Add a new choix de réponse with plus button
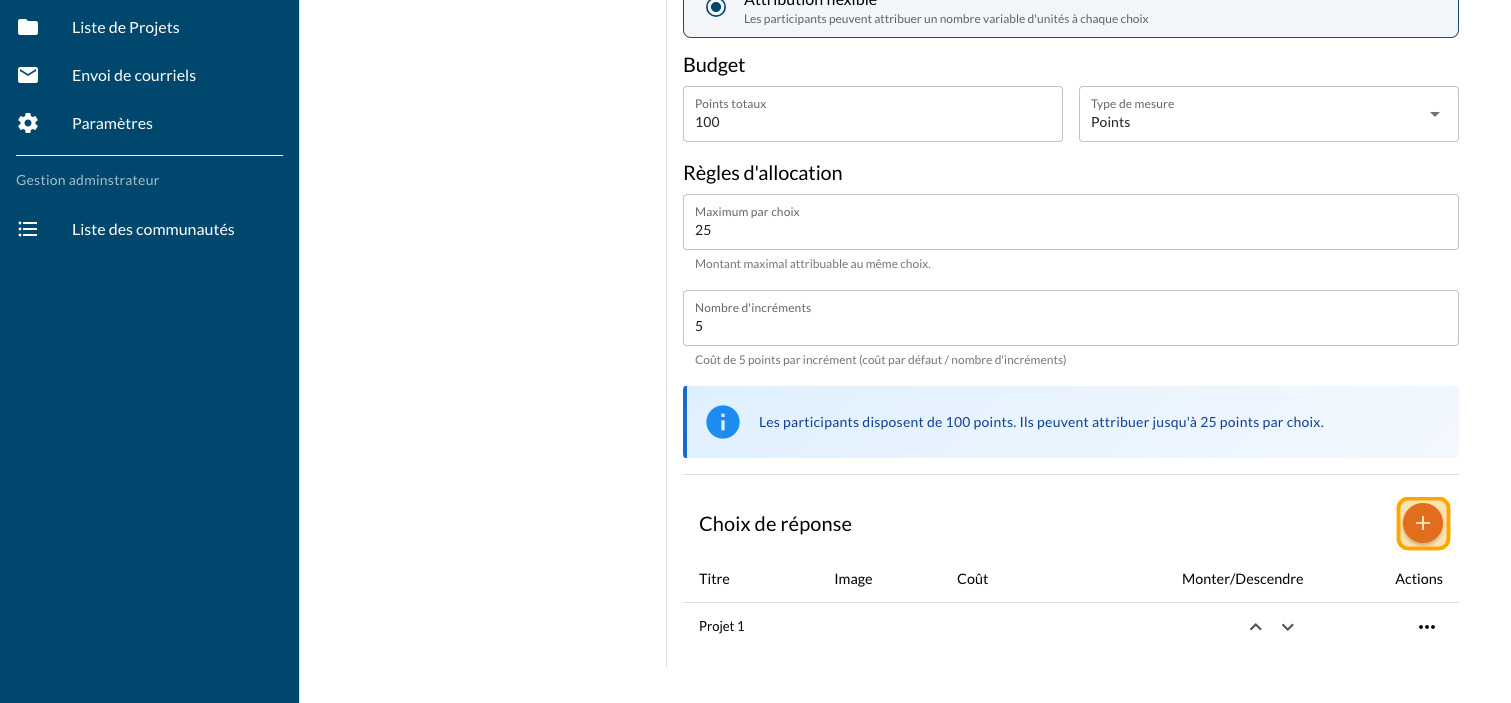This screenshot has width=1511, height=703. pos(1422,523)
